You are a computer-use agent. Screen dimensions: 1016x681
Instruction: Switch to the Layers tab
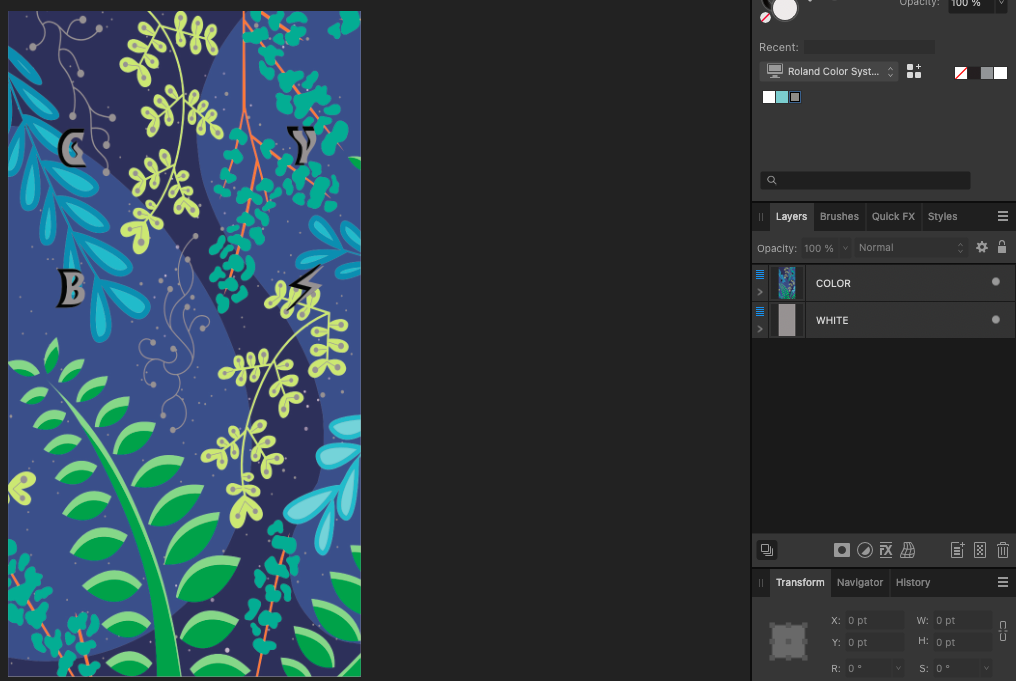(x=791, y=216)
